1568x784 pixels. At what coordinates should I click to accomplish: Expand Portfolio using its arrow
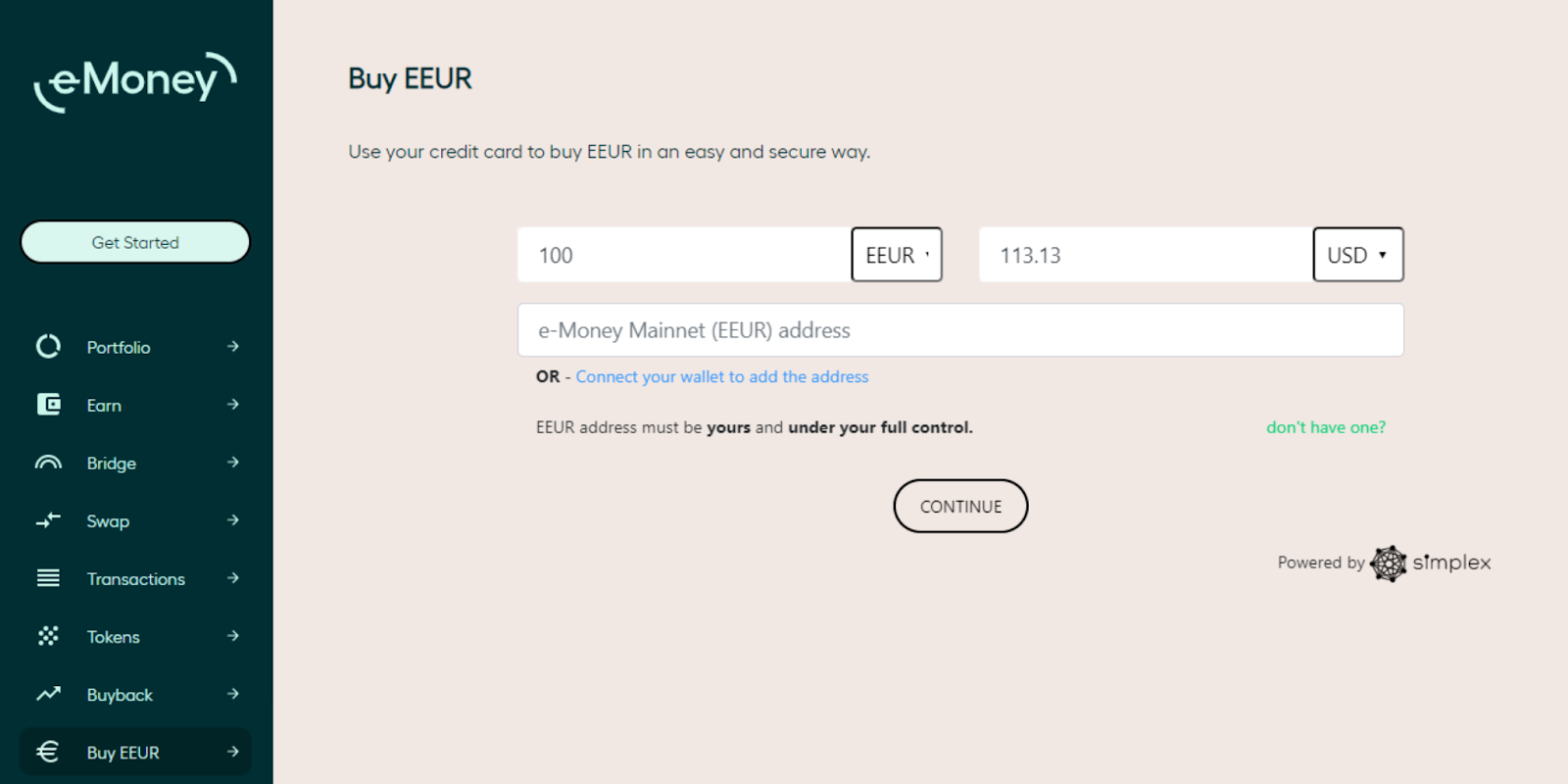pyautogui.click(x=233, y=346)
